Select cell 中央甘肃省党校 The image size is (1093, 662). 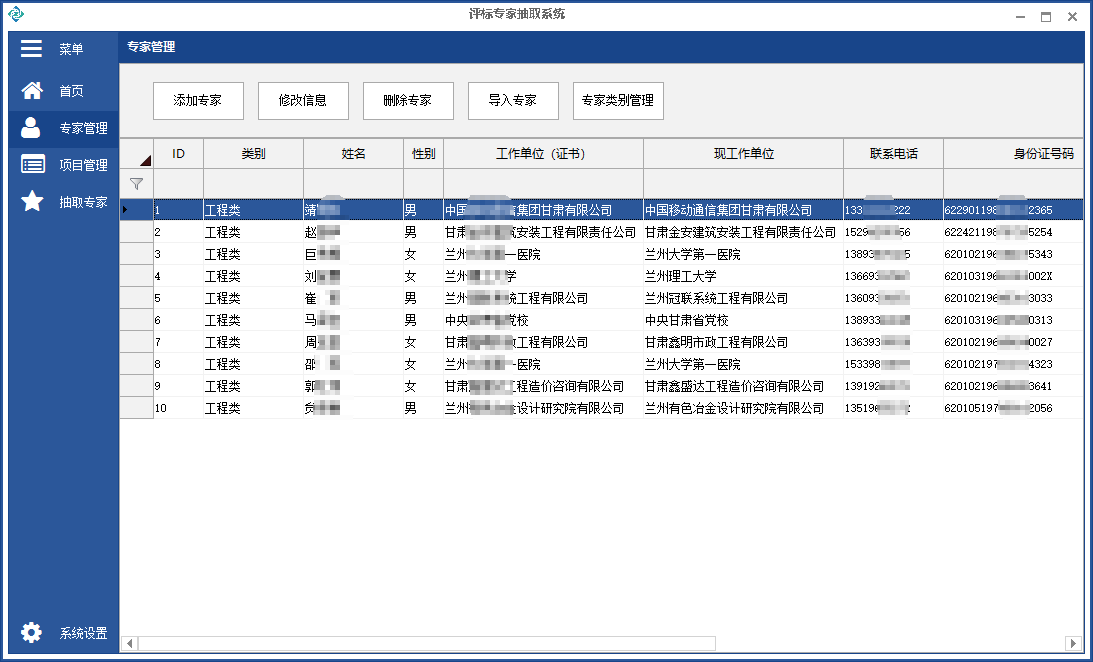743,321
